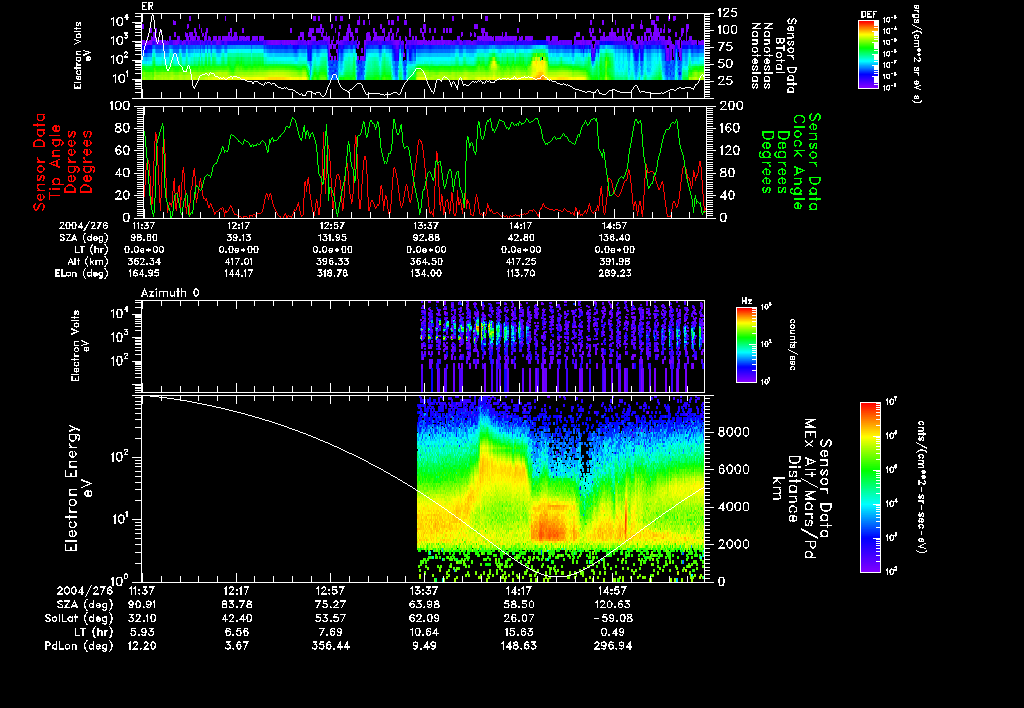1024x708 pixels.
Task: Select PdLon value 148.63
Action: click(518, 645)
